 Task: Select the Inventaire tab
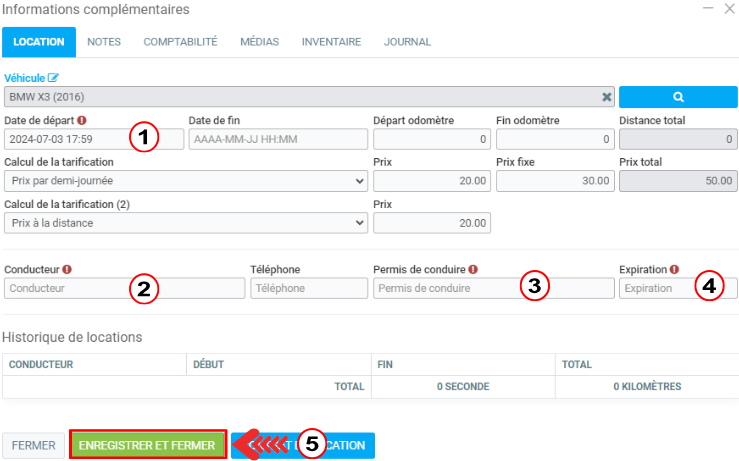pos(331,42)
